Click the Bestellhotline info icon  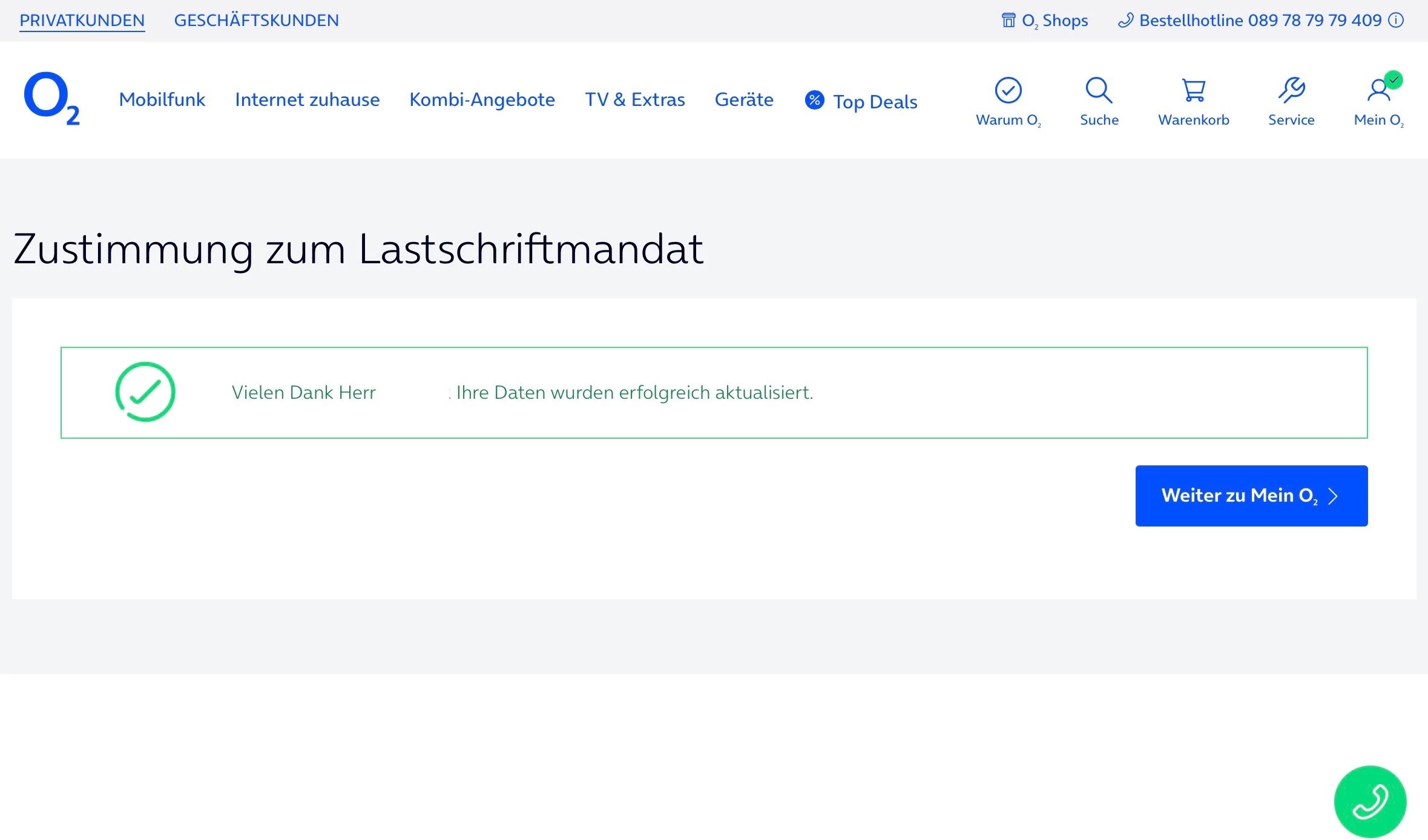[1396, 21]
